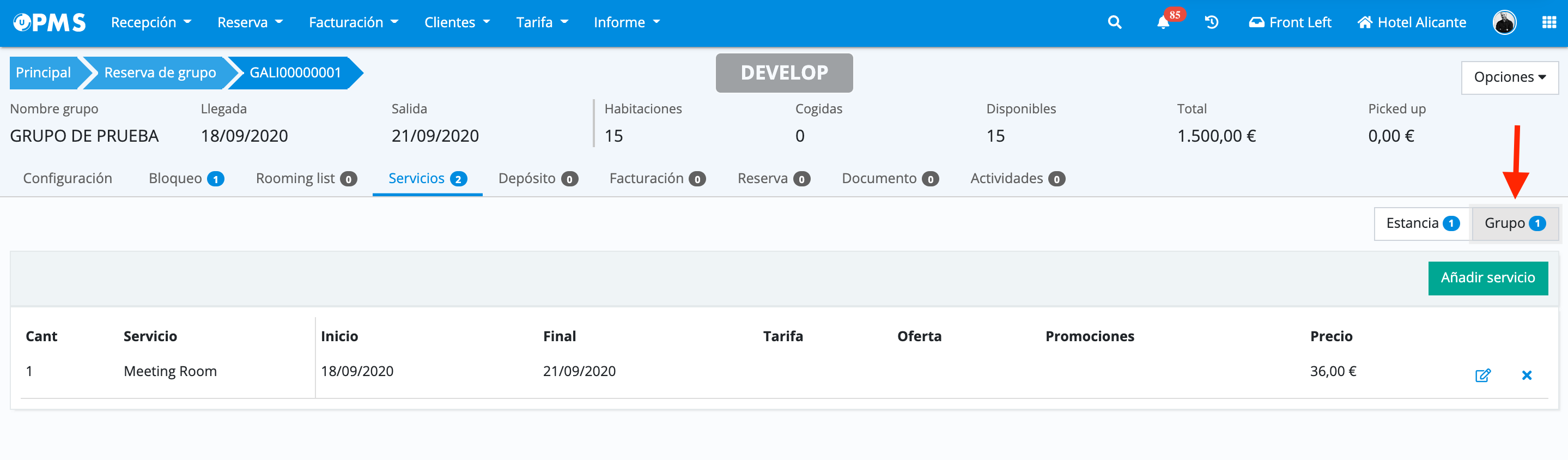1568x460 pixels.
Task: Open the history clock icon
Action: pos(1211,22)
